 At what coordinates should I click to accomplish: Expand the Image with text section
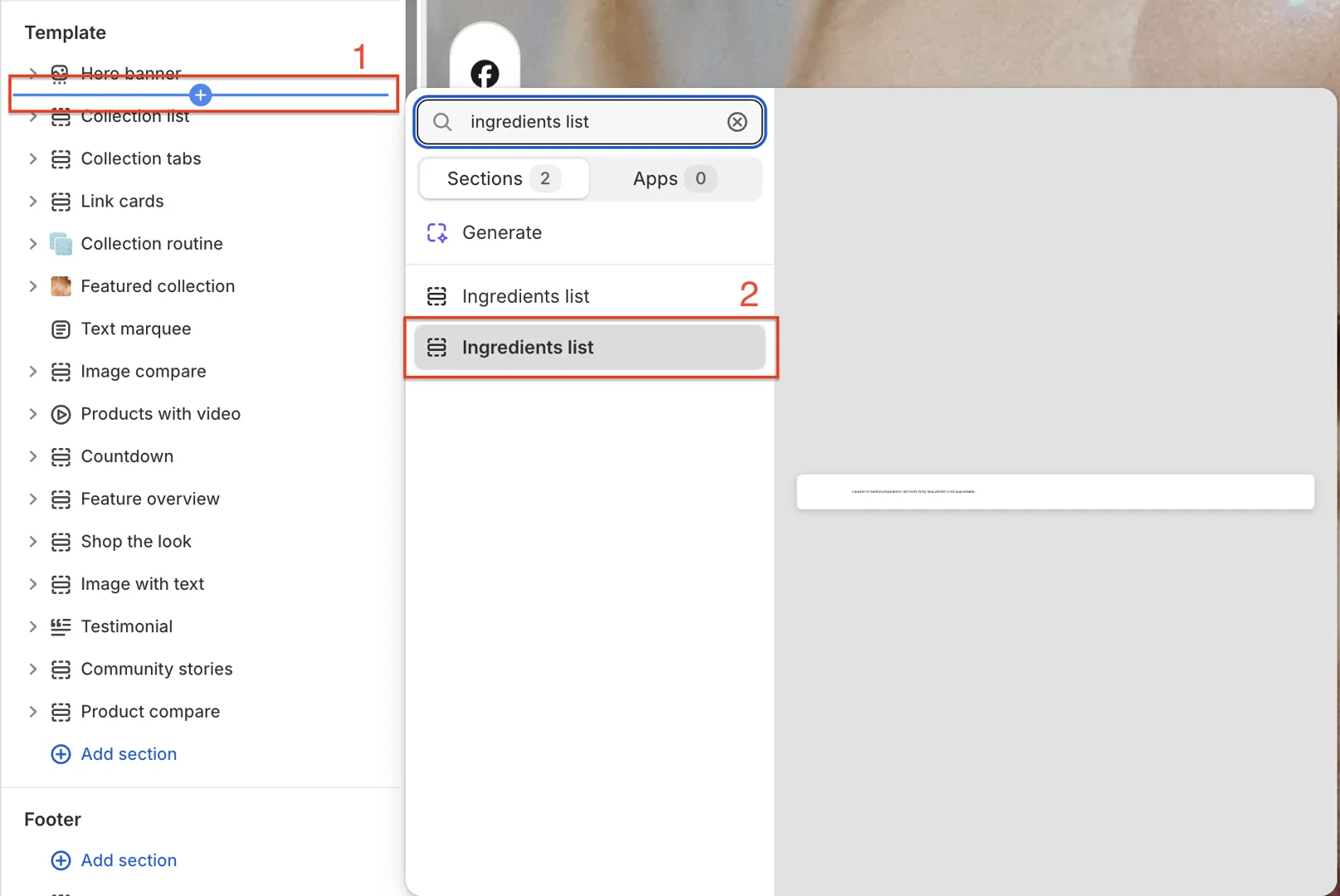pos(32,584)
